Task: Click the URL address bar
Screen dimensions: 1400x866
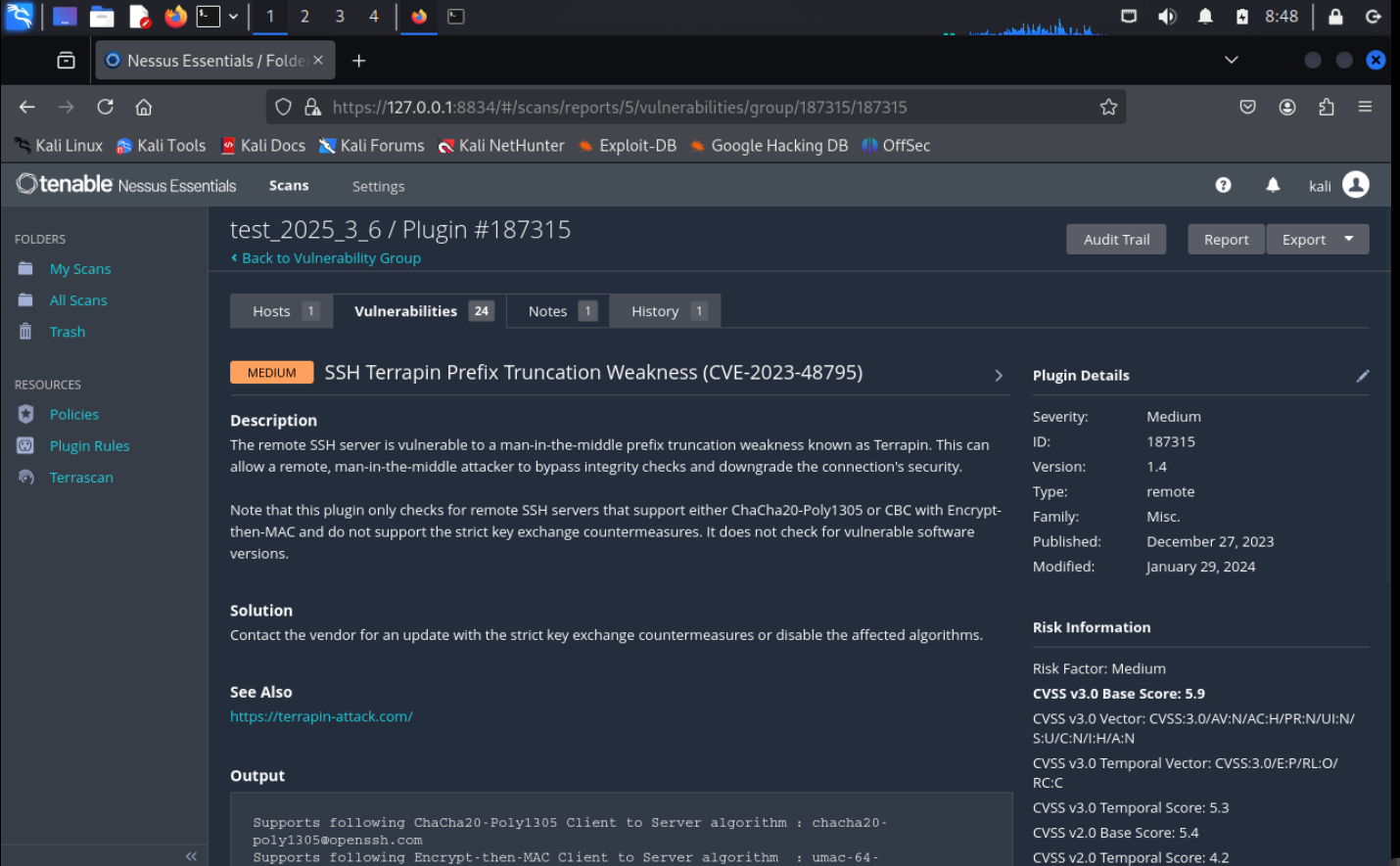Action: click(x=695, y=107)
